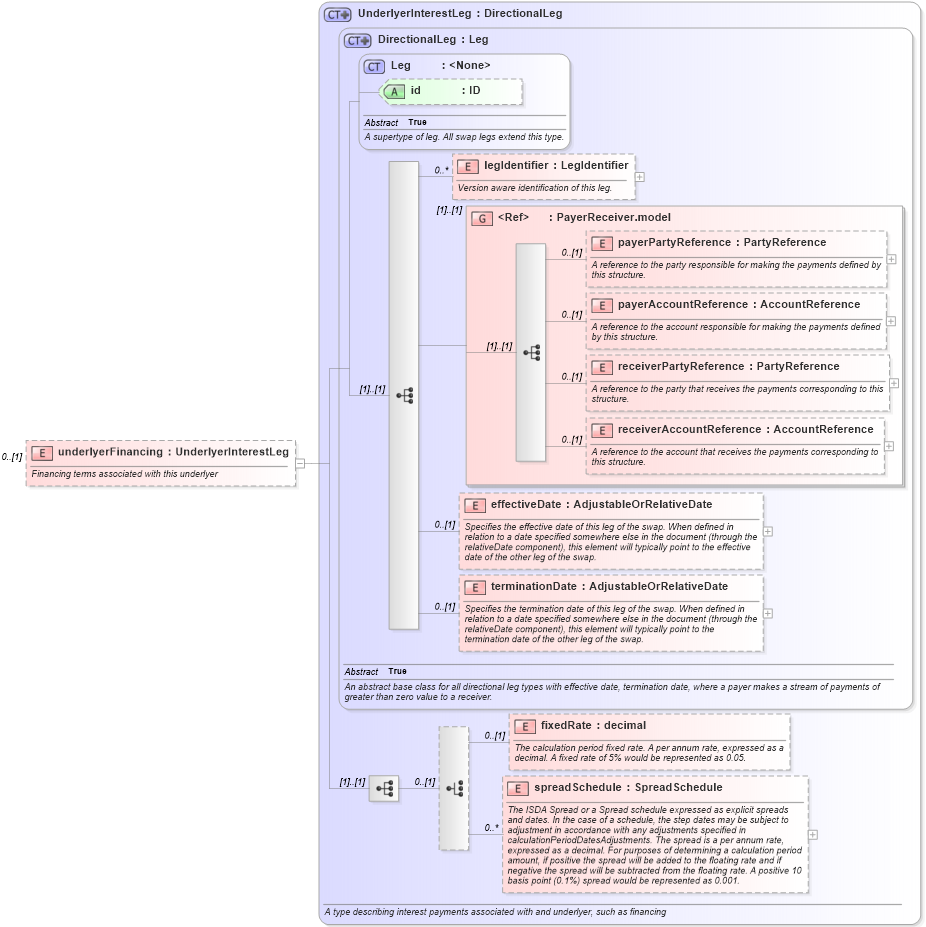Select the small [1]..[1] choice compositor icon
926x927 pixels.
[384, 789]
